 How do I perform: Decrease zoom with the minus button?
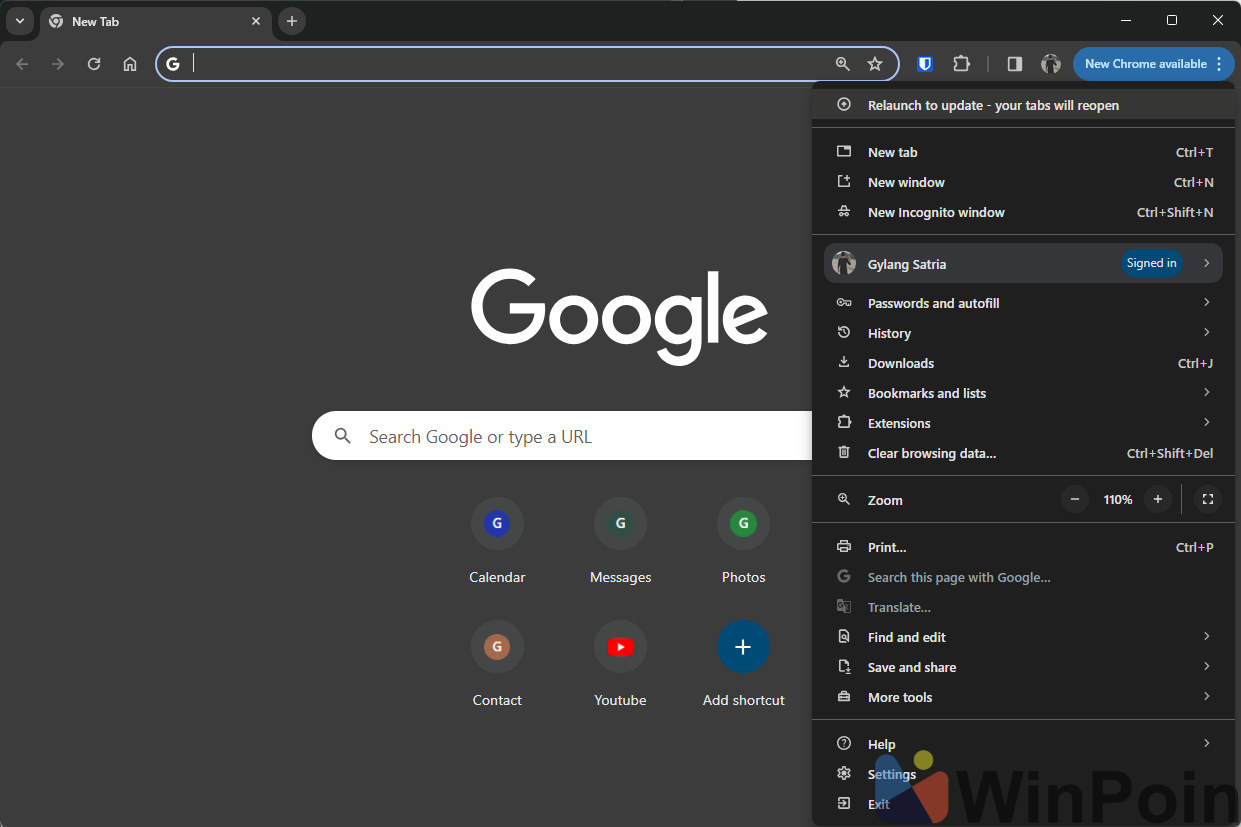pyautogui.click(x=1075, y=499)
